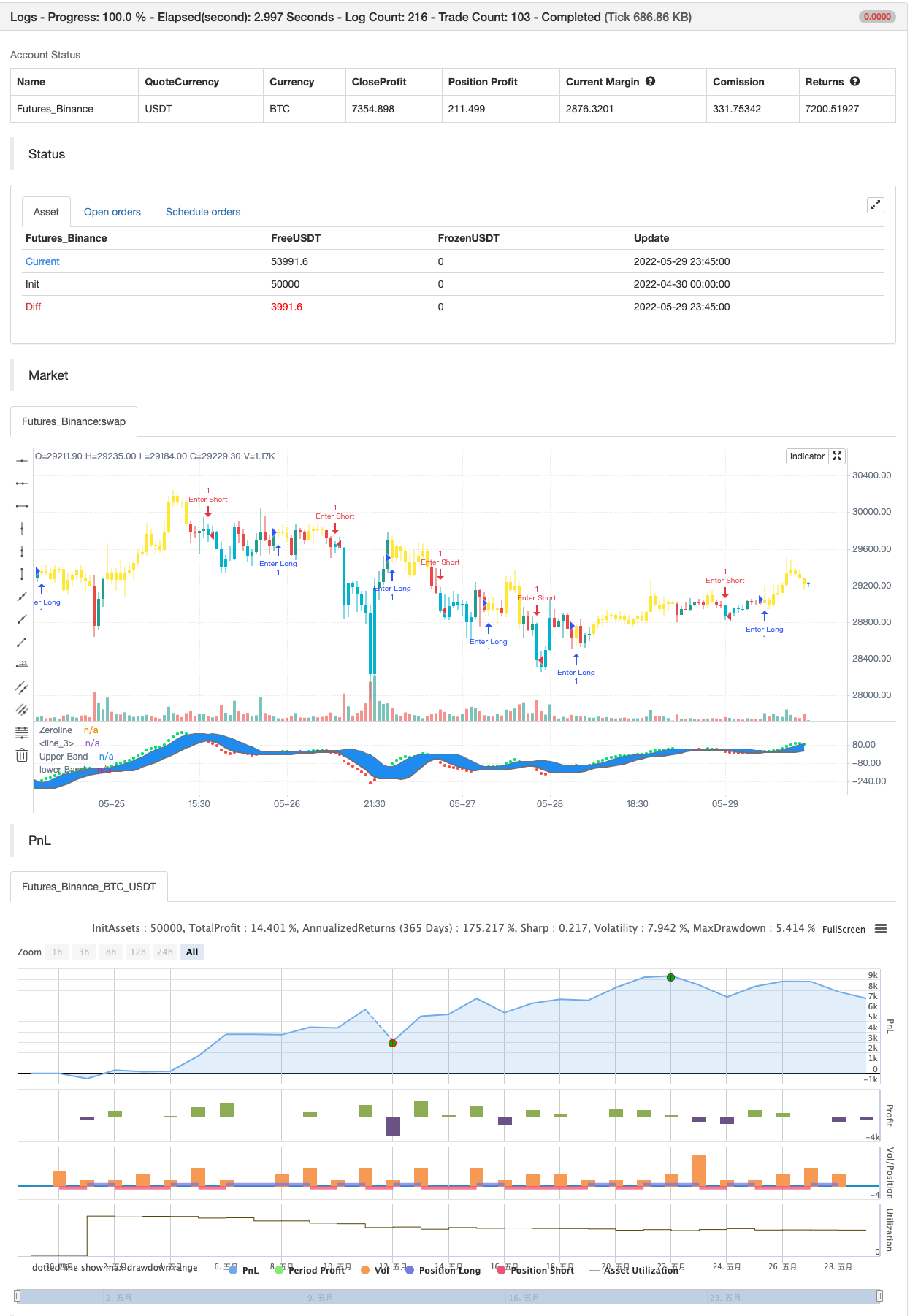
Task: Click the right handle of the range navigator
Action: tap(879, 1296)
